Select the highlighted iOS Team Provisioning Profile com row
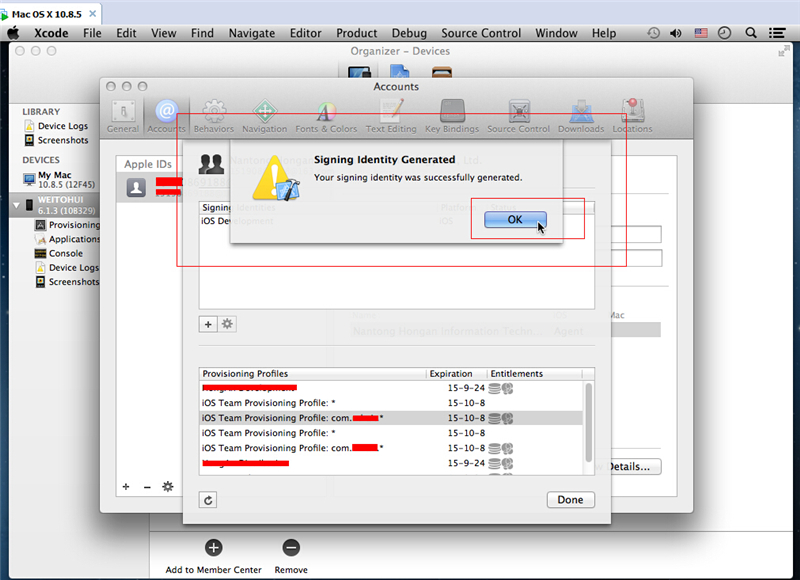800x580 pixels. (x=391, y=418)
